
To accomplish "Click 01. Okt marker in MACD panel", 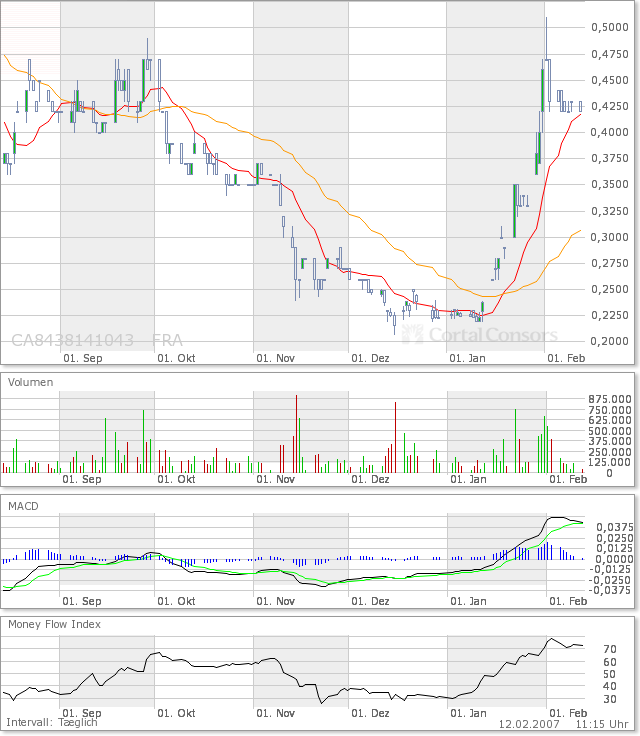I will pyautogui.click(x=179, y=601).
